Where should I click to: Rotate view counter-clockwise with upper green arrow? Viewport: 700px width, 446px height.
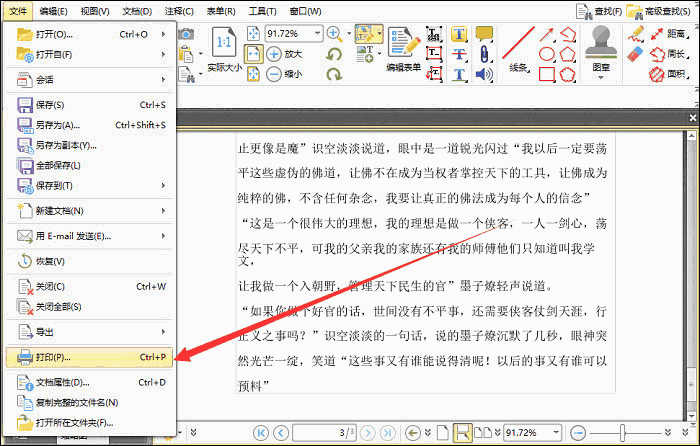click(334, 54)
